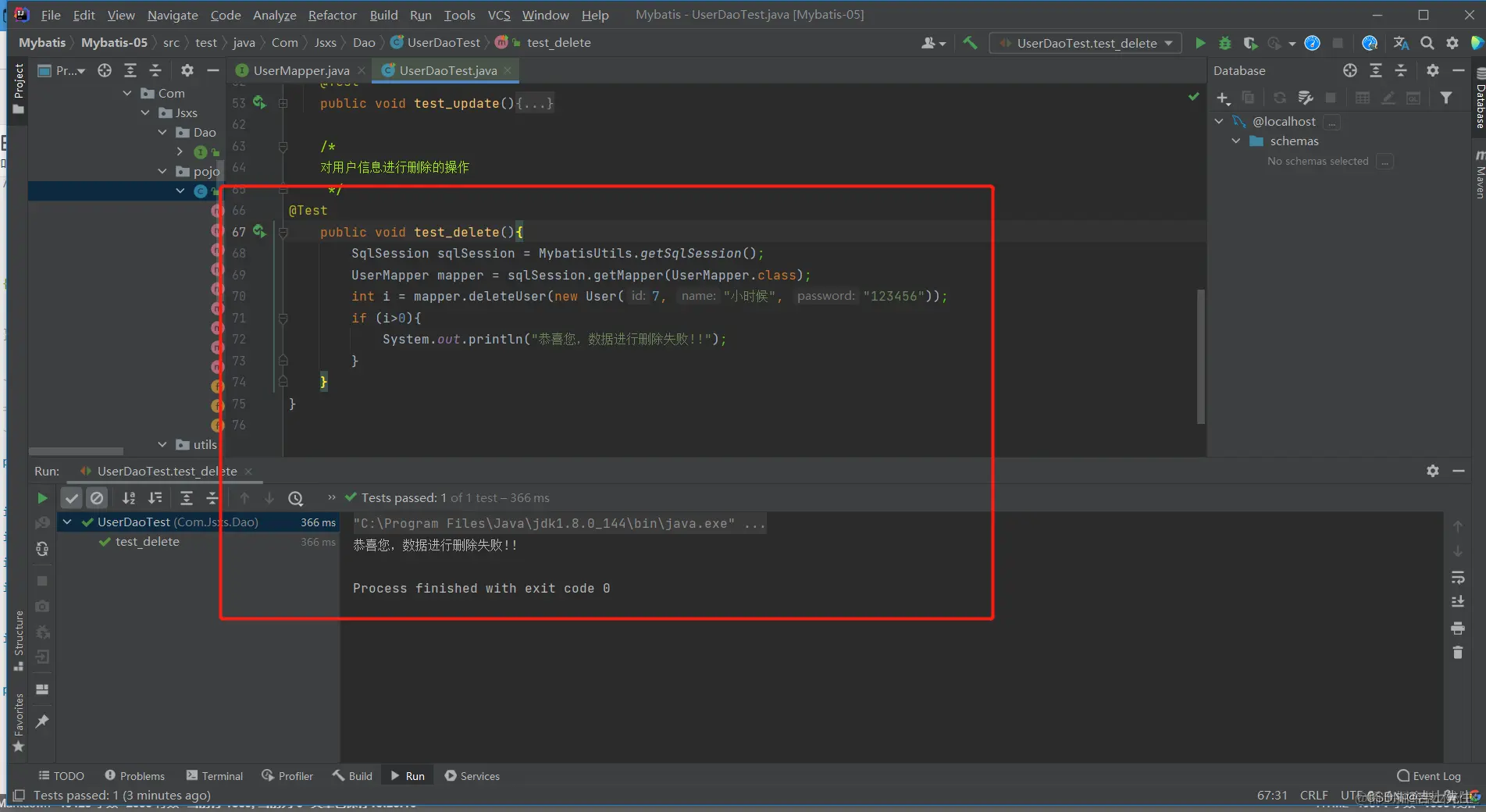Collapse the Com folder in Project tree
This screenshot has width=1486, height=812.
click(127, 93)
